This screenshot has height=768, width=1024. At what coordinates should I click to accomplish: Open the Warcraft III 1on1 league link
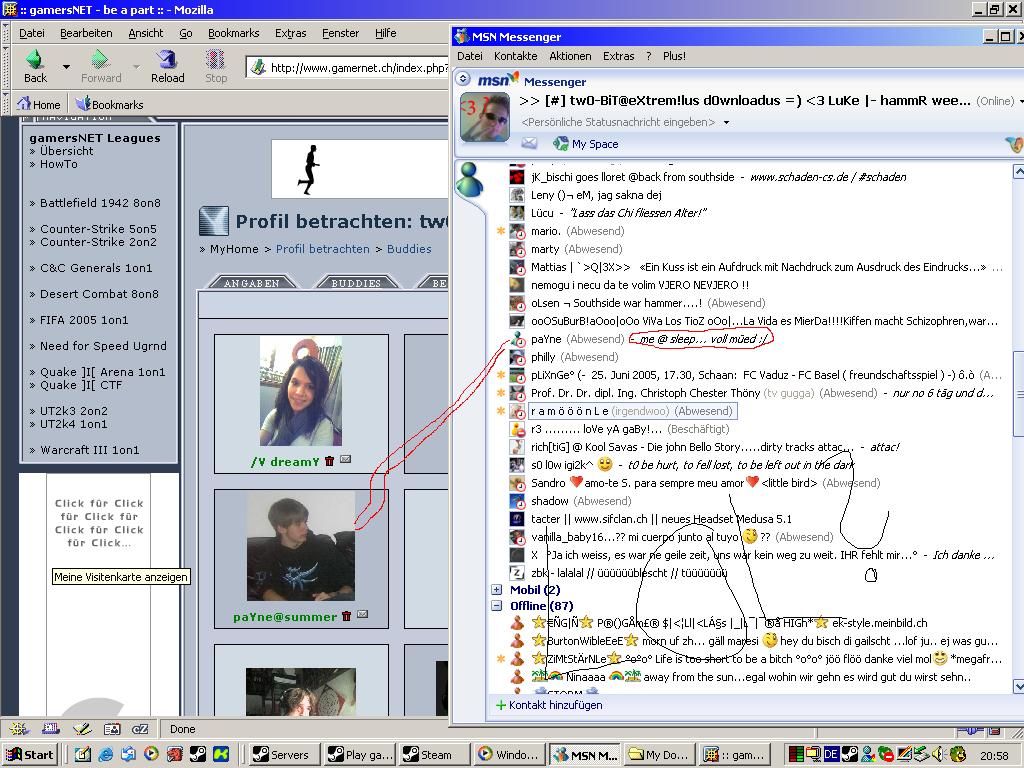pos(89,450)
